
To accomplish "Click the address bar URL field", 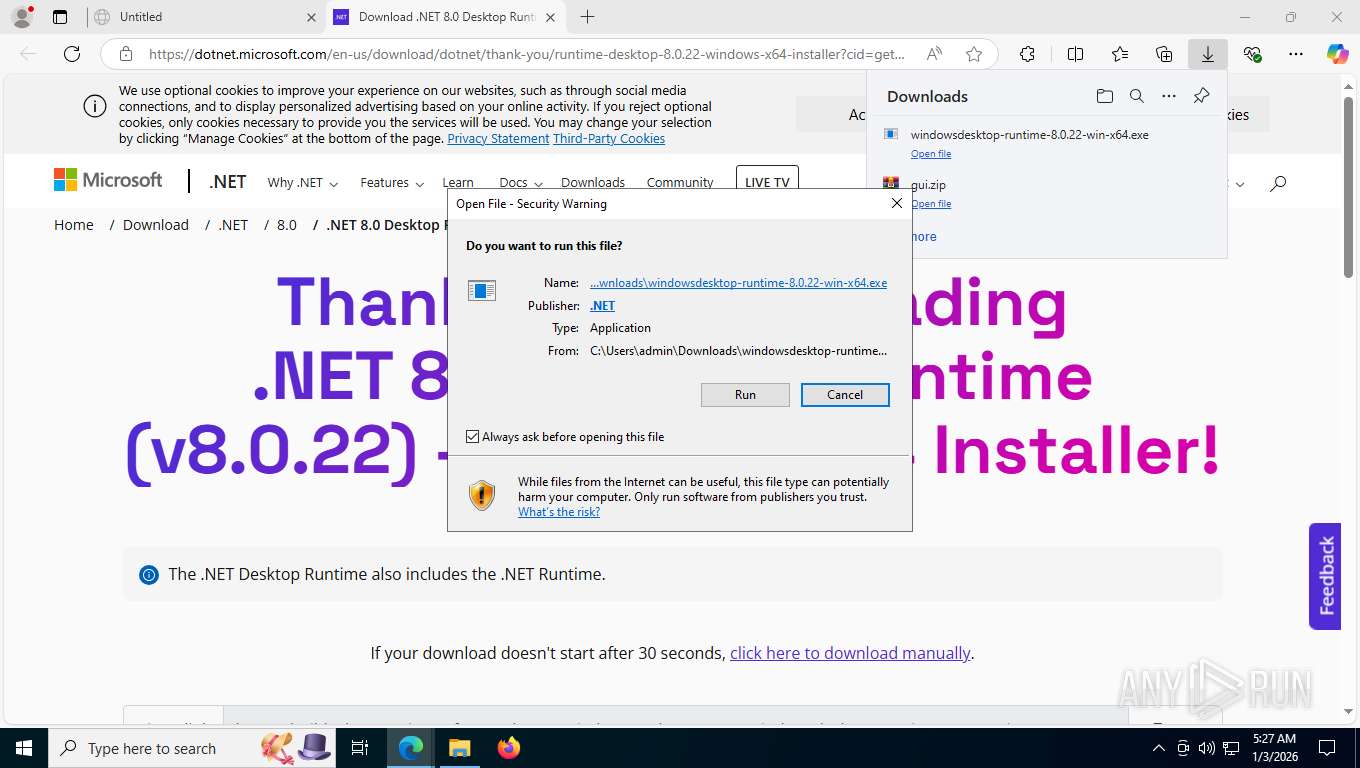I will (527, 54).
